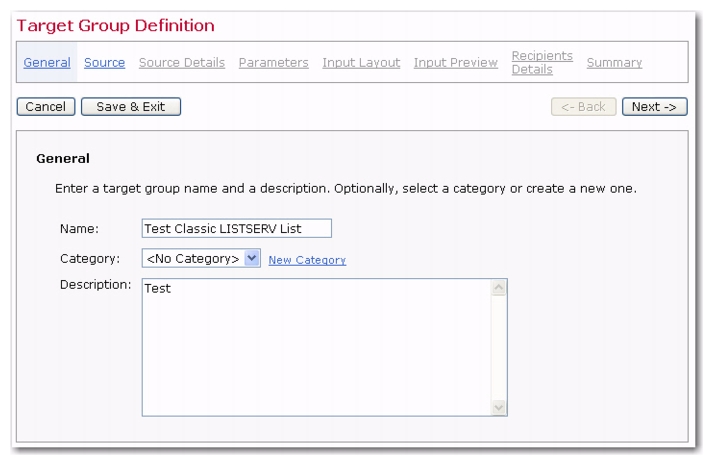Click the Description scrollbar up arrow
This screenshot has width=713, height=464.
499,287
